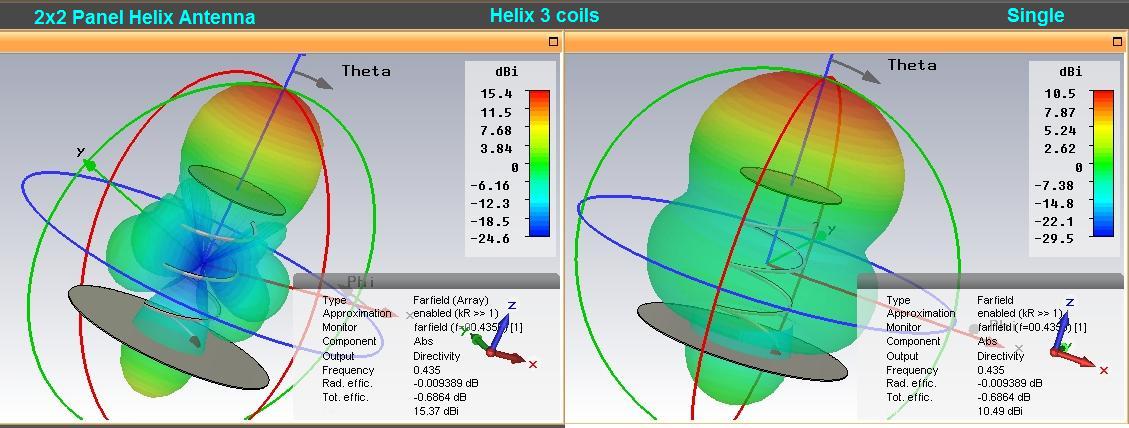
Task: Click the -22.1 legend value
Action: [x=1056, y=221]
